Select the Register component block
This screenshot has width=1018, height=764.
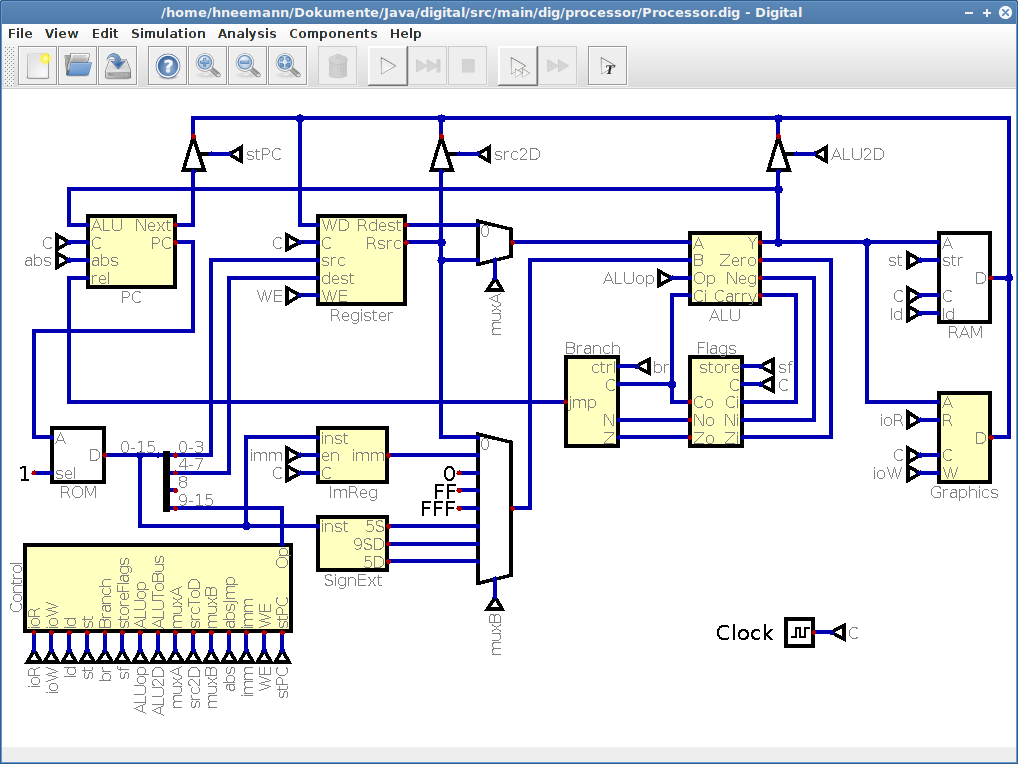361,260
